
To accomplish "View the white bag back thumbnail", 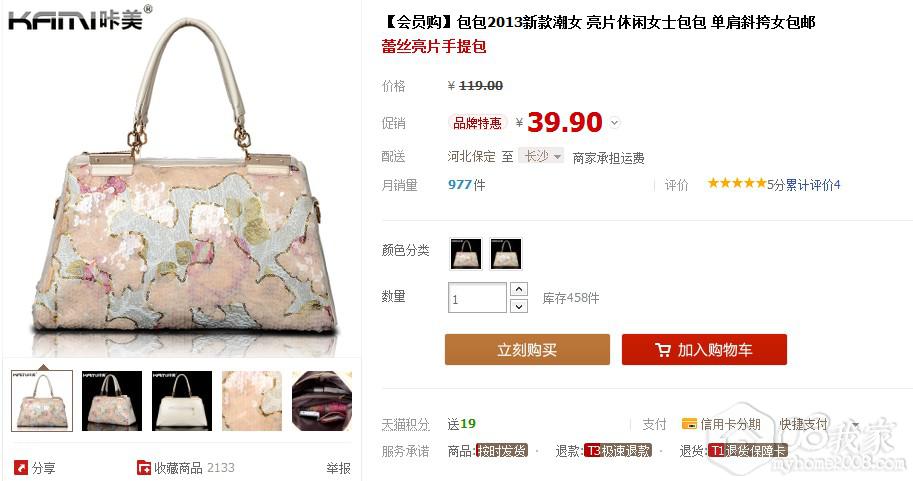I will pyautogui.click(x=182, y=401).
